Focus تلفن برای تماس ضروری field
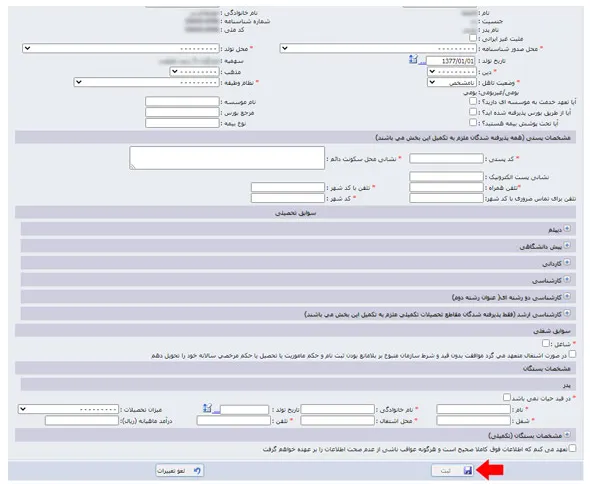 446,198
